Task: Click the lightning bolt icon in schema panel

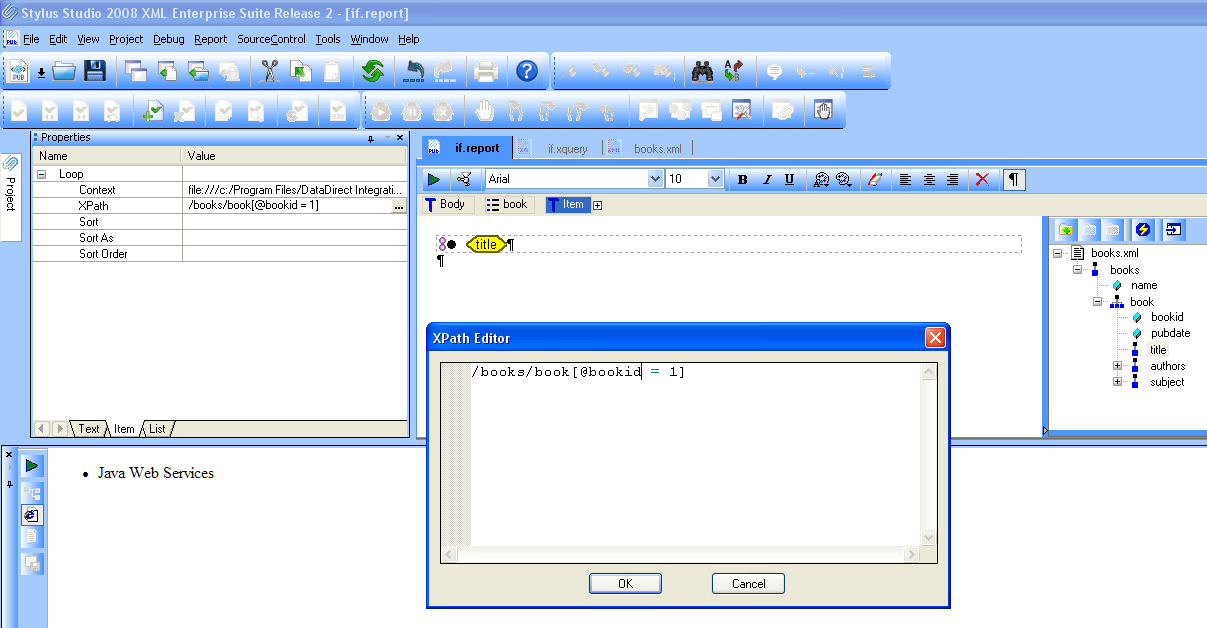Action: tap(1143, 230)
